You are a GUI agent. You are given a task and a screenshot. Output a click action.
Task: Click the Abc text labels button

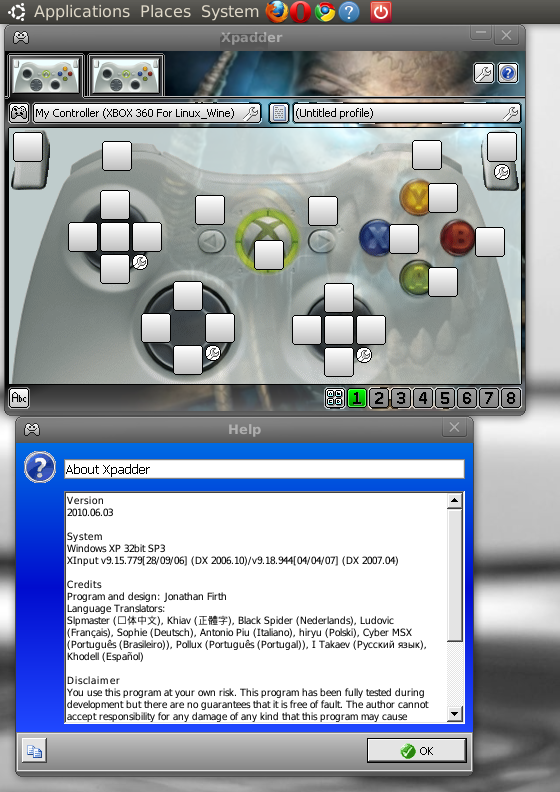pos(19,398)
